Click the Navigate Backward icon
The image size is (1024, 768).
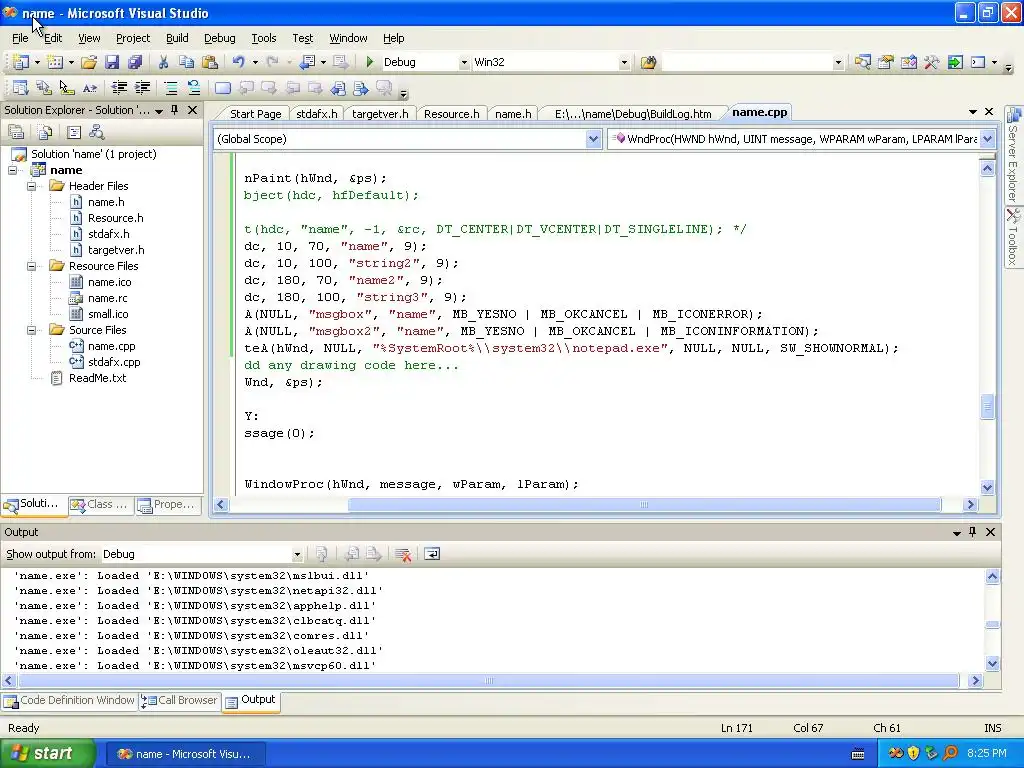point(307,62)
